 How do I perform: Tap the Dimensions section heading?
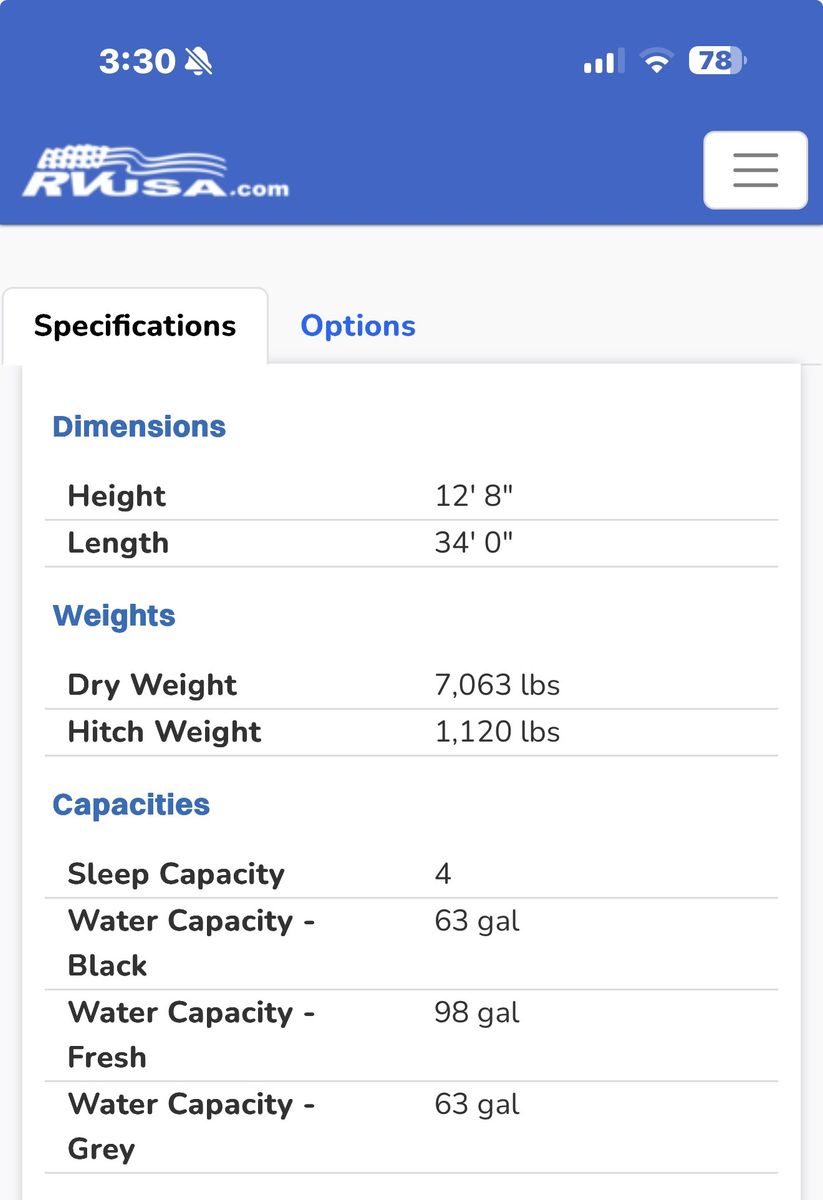click(139, 426)
